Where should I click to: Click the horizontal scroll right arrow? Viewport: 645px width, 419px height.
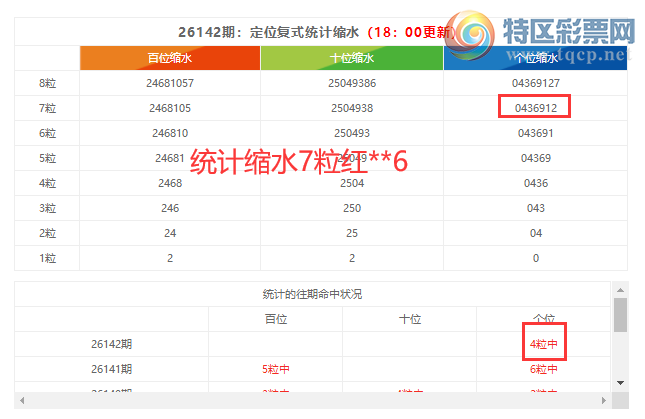tap(604, 400)
